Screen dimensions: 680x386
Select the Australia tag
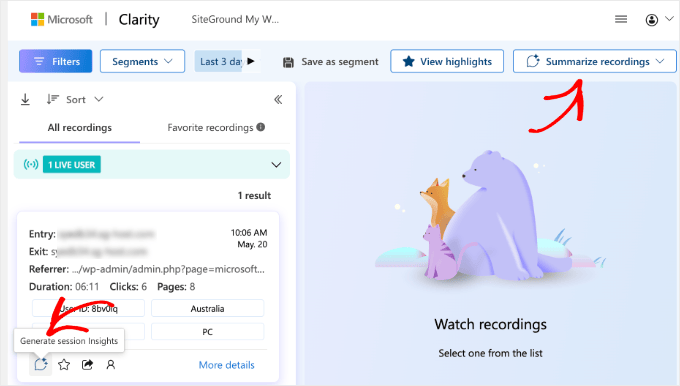tap(207, 308)
